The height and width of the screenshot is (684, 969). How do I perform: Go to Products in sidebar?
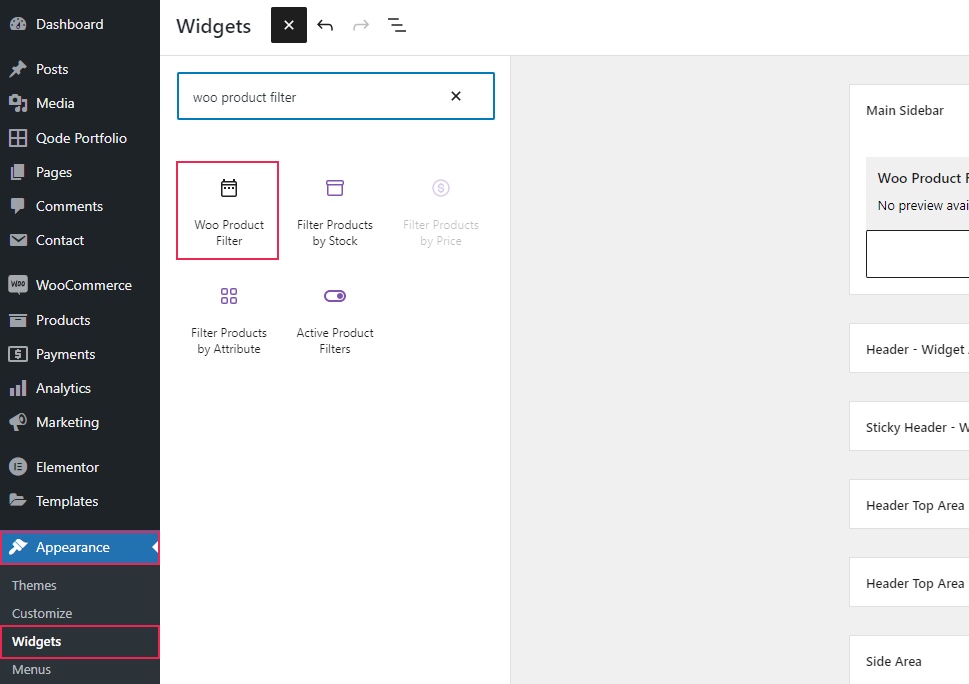[80, 320]
